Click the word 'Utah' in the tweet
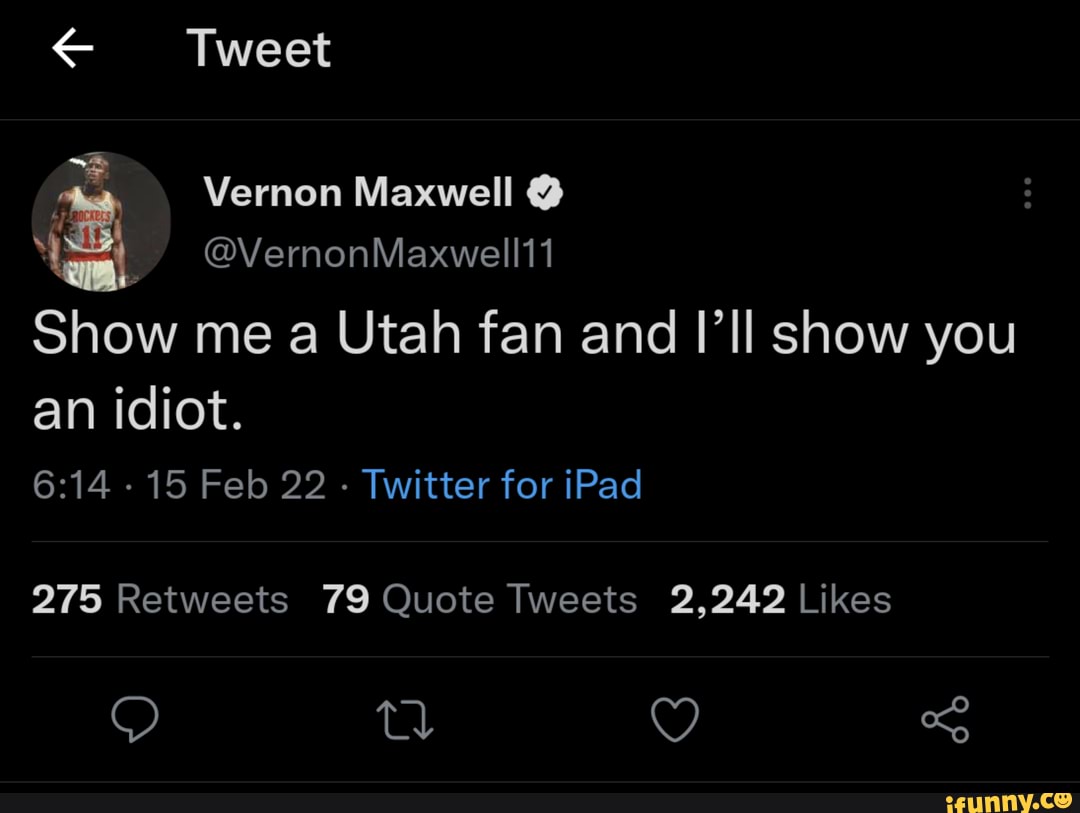This screenshot has height=813, width=1080. [x=400, y=335]
